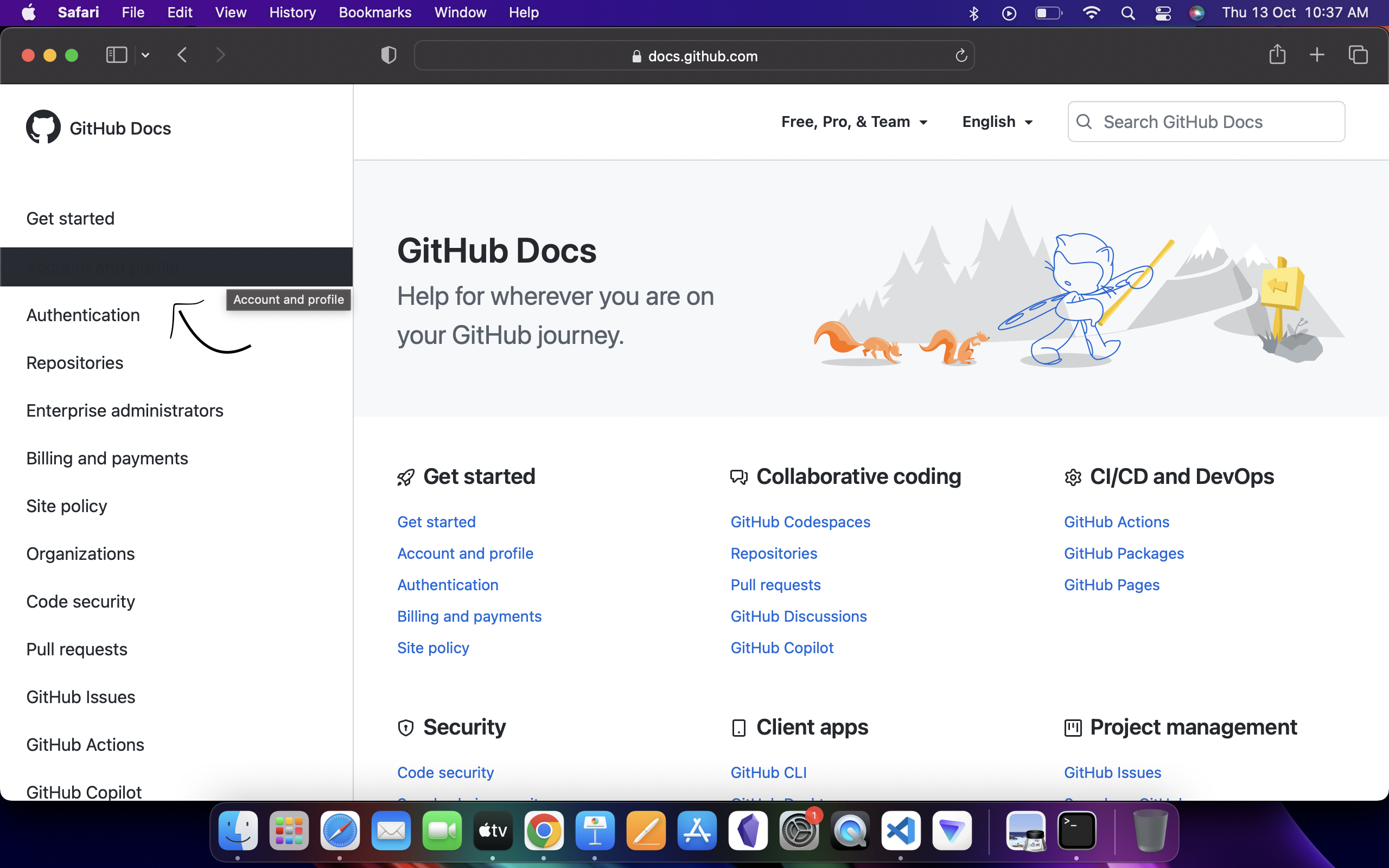Open Control Center from the menu bar

1163,12
